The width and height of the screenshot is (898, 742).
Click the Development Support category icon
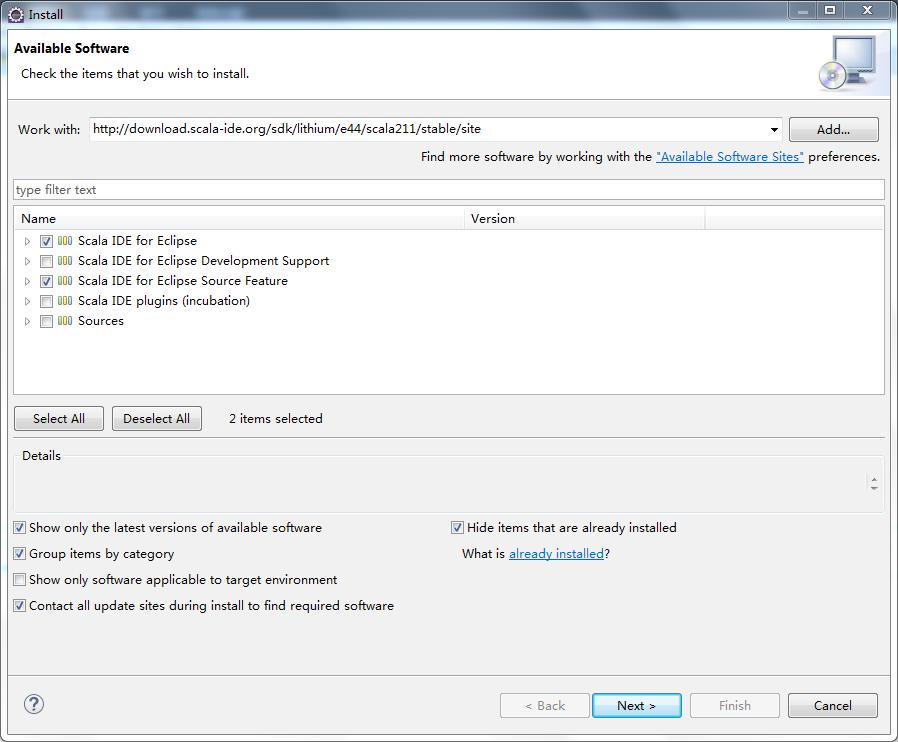pos(65,261)
